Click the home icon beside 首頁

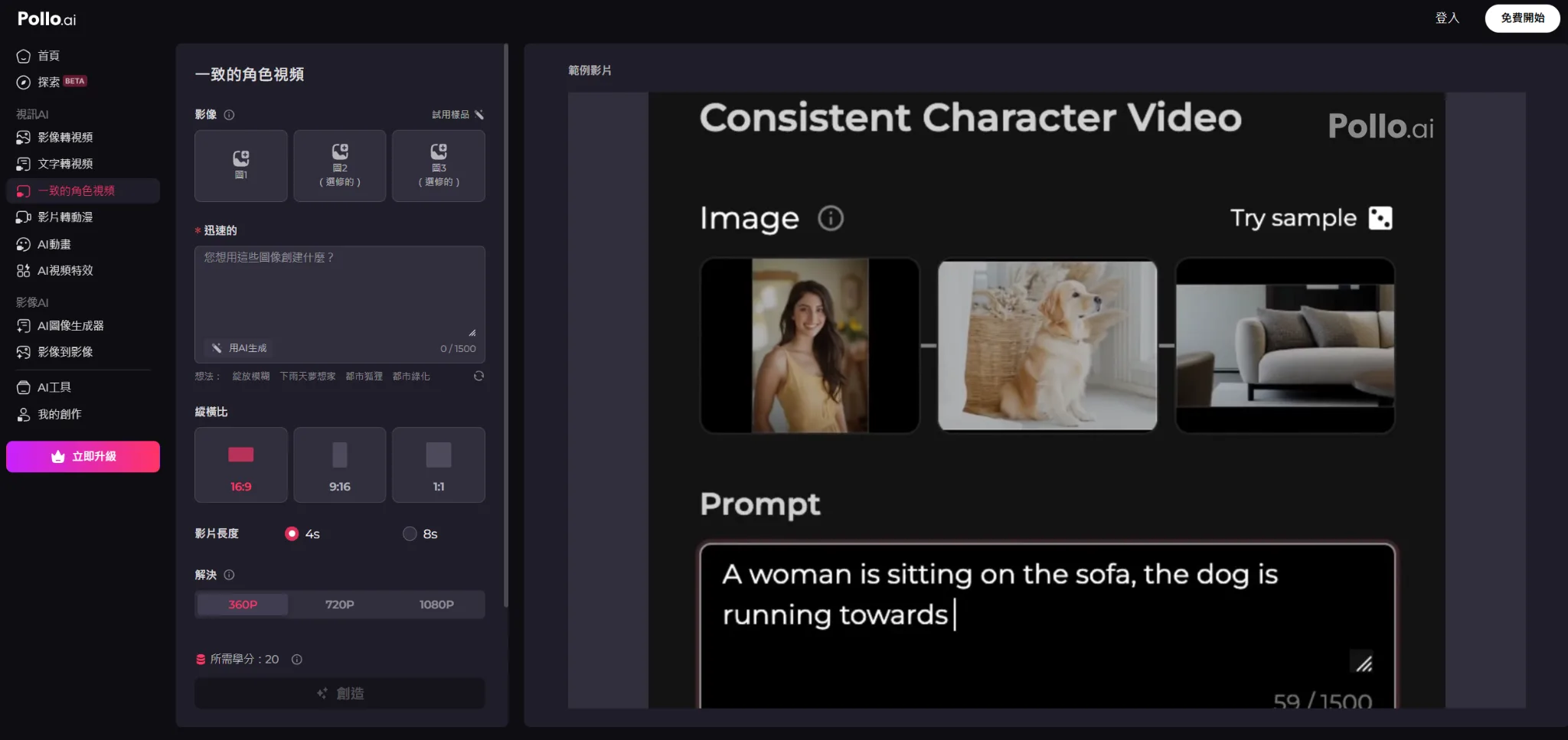[24, 56]
